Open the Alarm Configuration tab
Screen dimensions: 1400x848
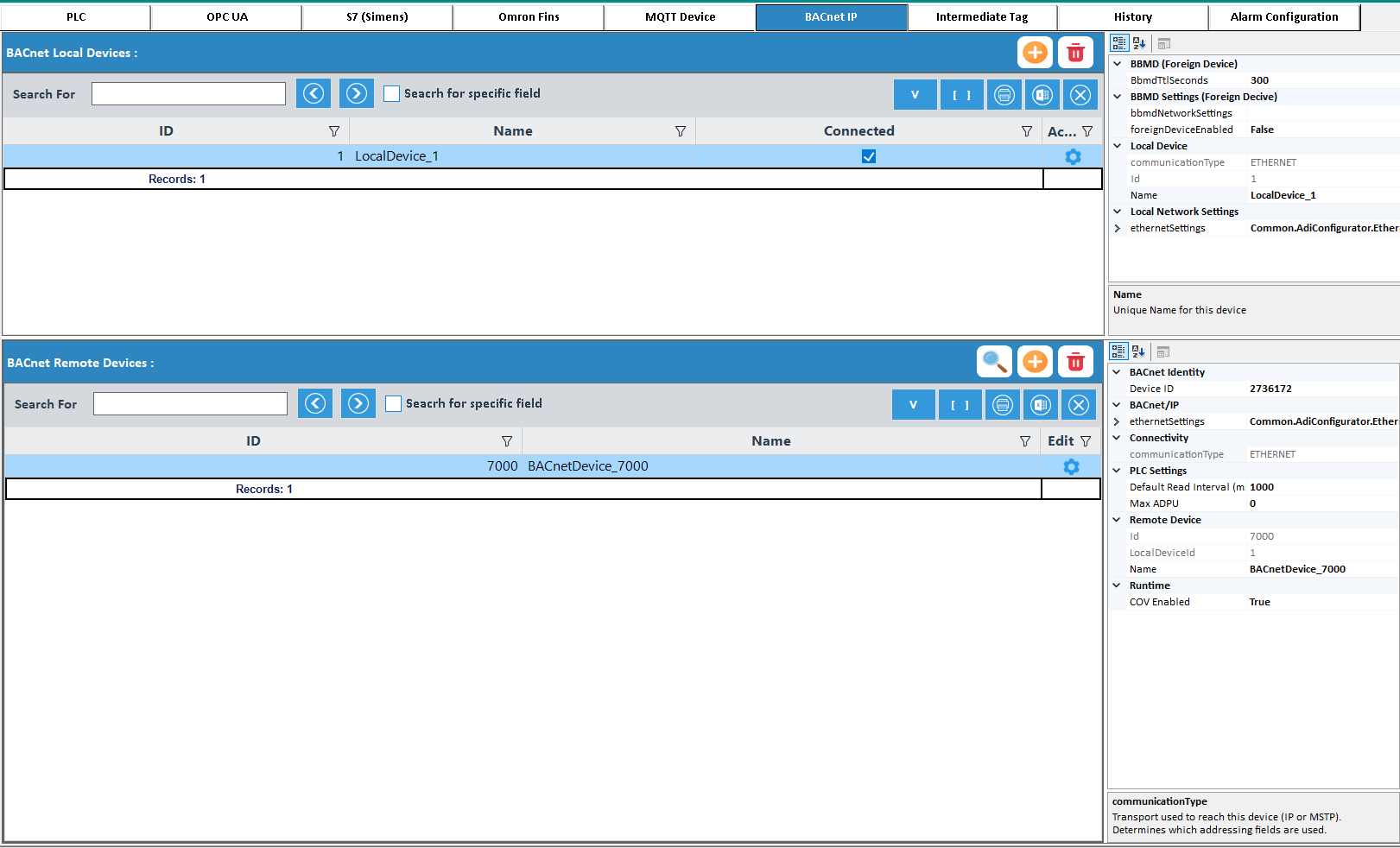[x=1283, y=17]
